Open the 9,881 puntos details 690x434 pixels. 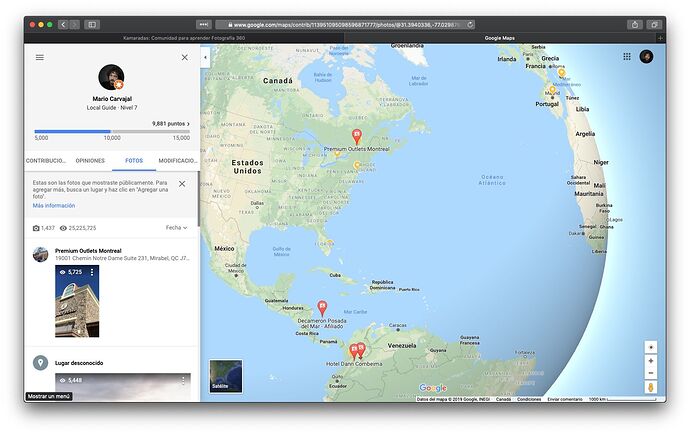[171, 124]
